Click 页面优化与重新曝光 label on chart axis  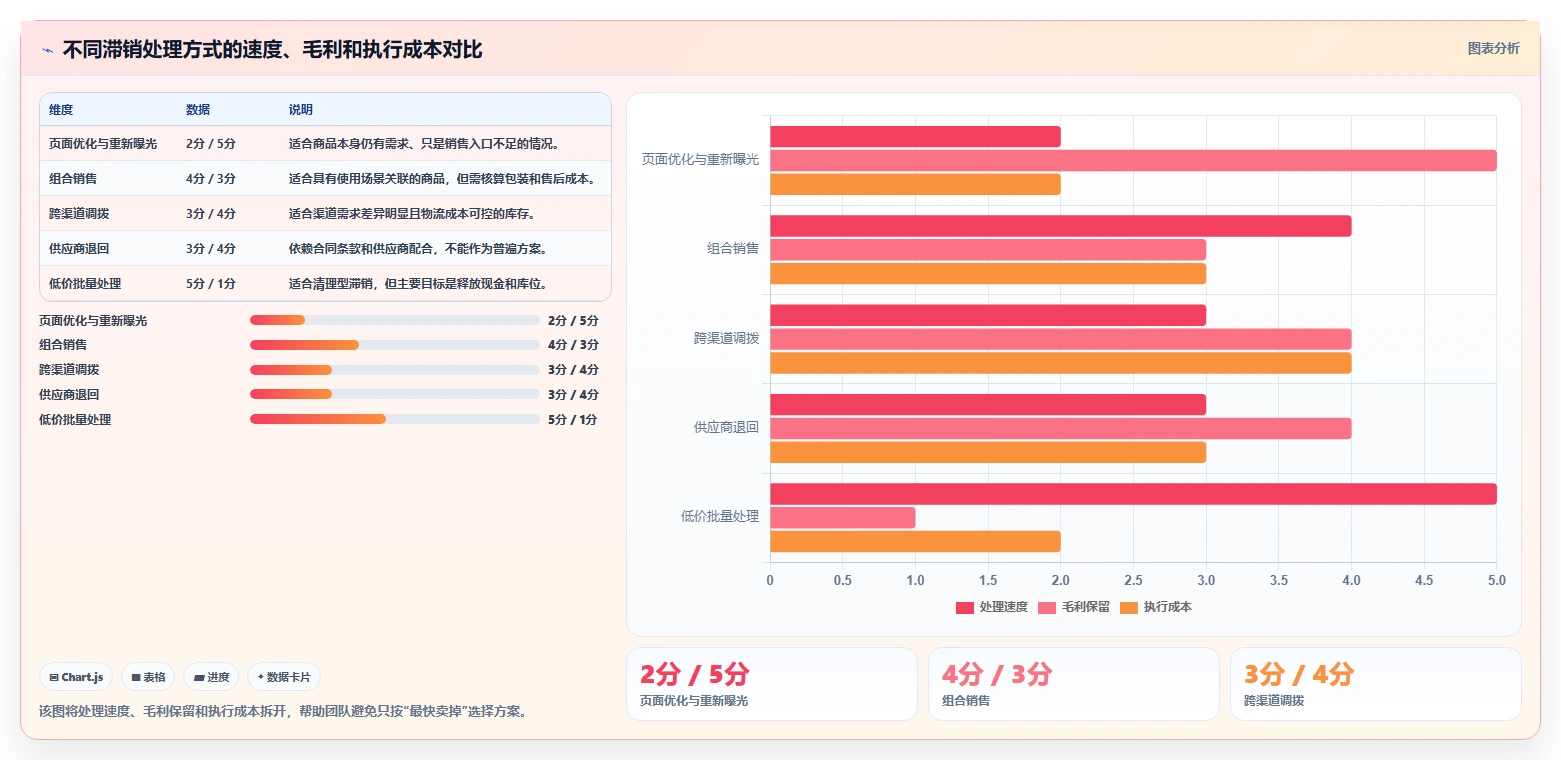(701, 160)
